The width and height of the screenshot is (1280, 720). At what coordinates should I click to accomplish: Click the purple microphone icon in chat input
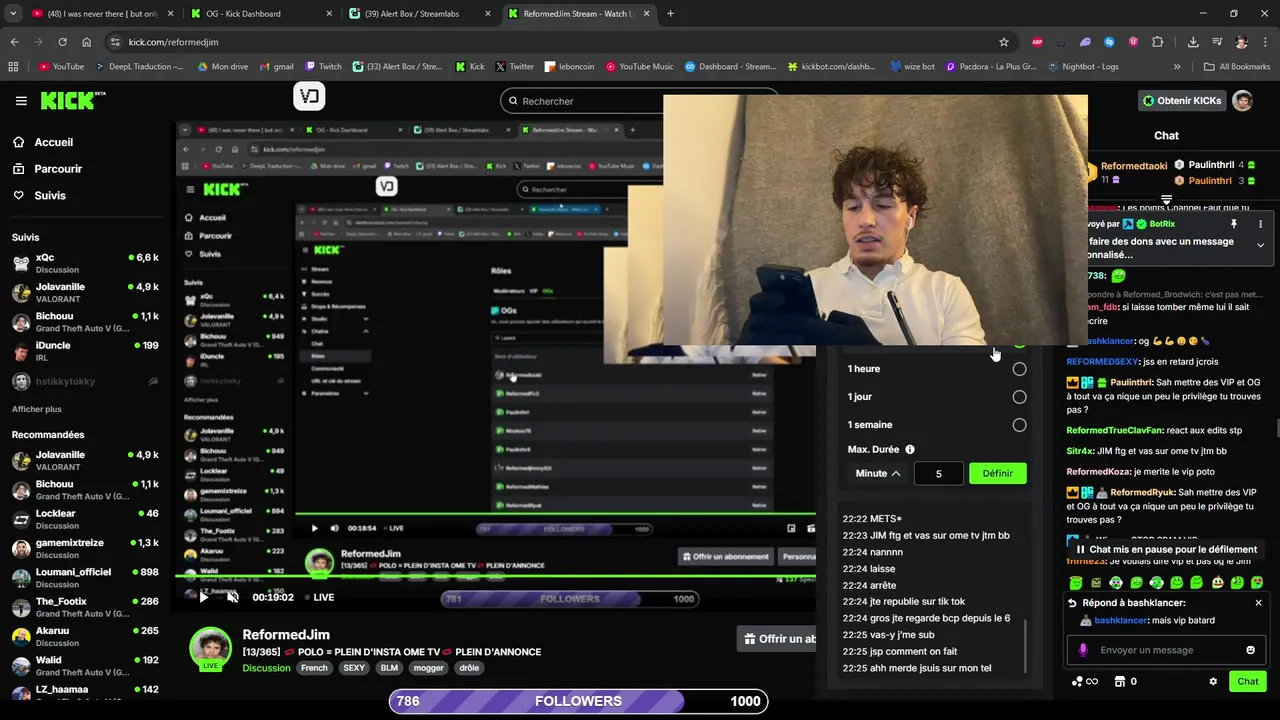click(1083, 650)
